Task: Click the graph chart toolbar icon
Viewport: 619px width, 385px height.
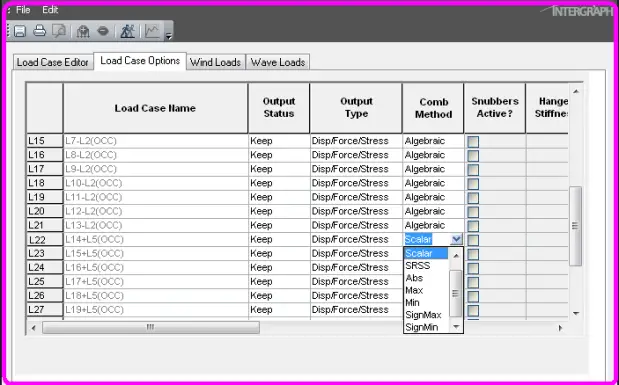Action: point(152,31)
